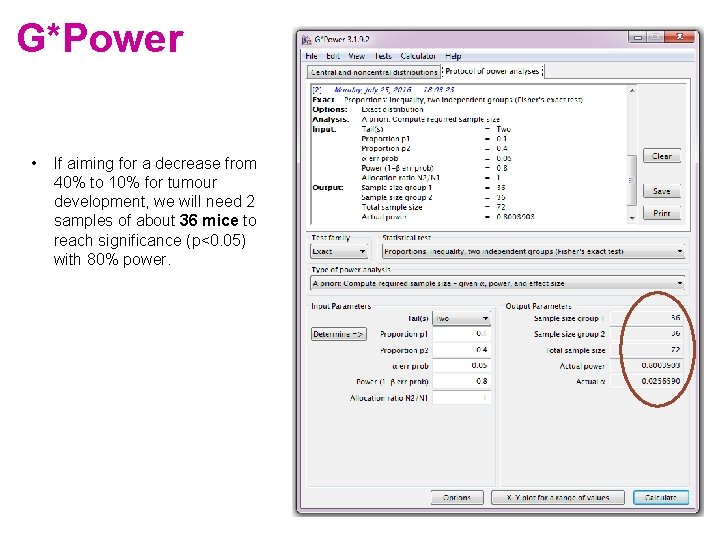Expand the Type of power analysis dropdown
Screen dimensions: 720x540
click(497, 283)
